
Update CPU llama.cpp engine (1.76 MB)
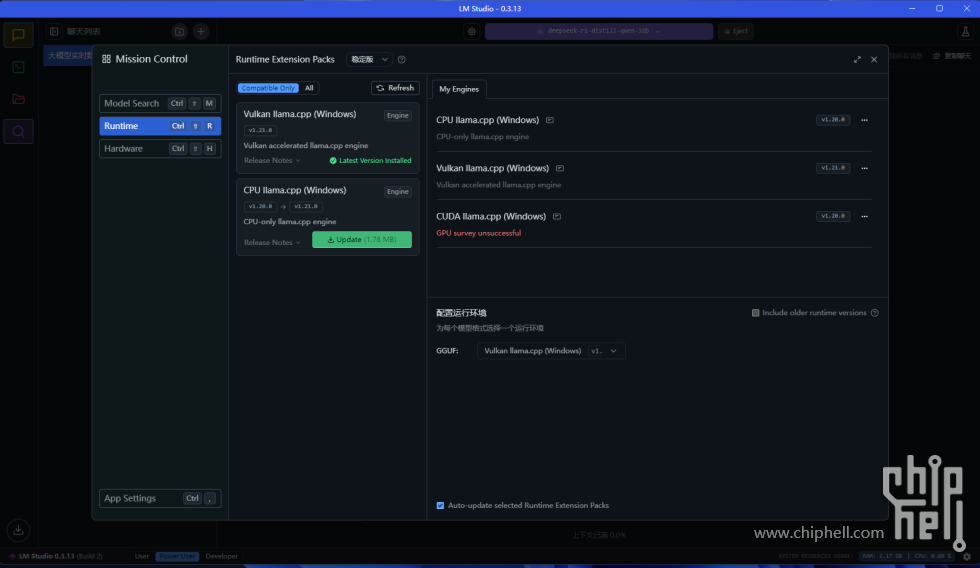(x=362, y=239)
